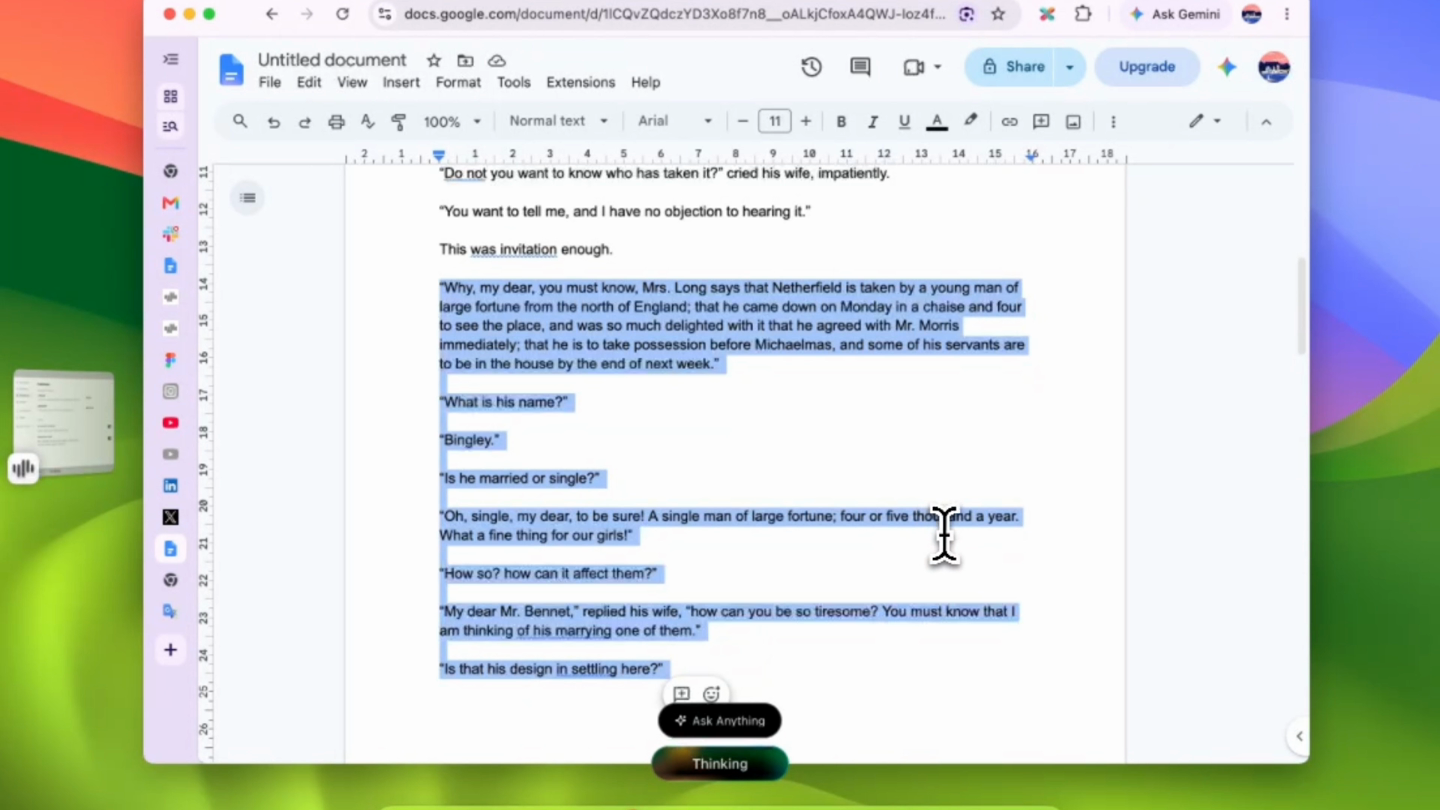
Task: Add a comment from the toolbar
Action: click(1041, 122)
